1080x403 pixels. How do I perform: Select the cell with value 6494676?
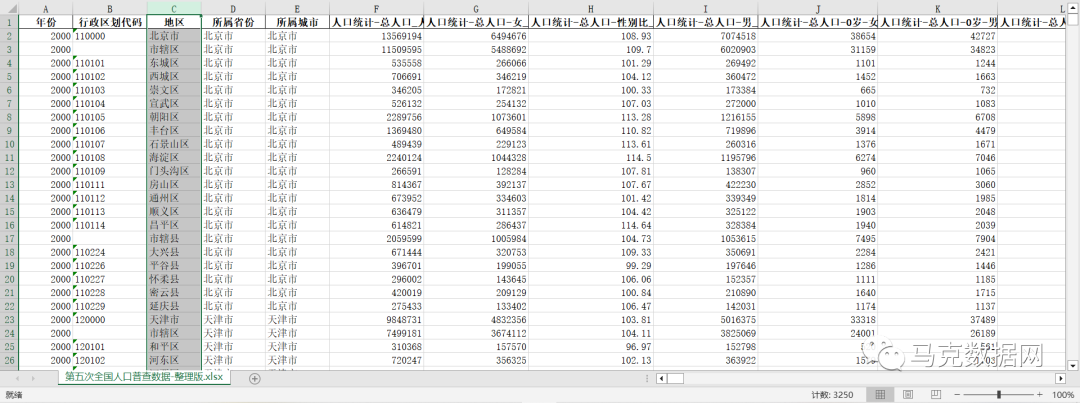coord(477,36)
